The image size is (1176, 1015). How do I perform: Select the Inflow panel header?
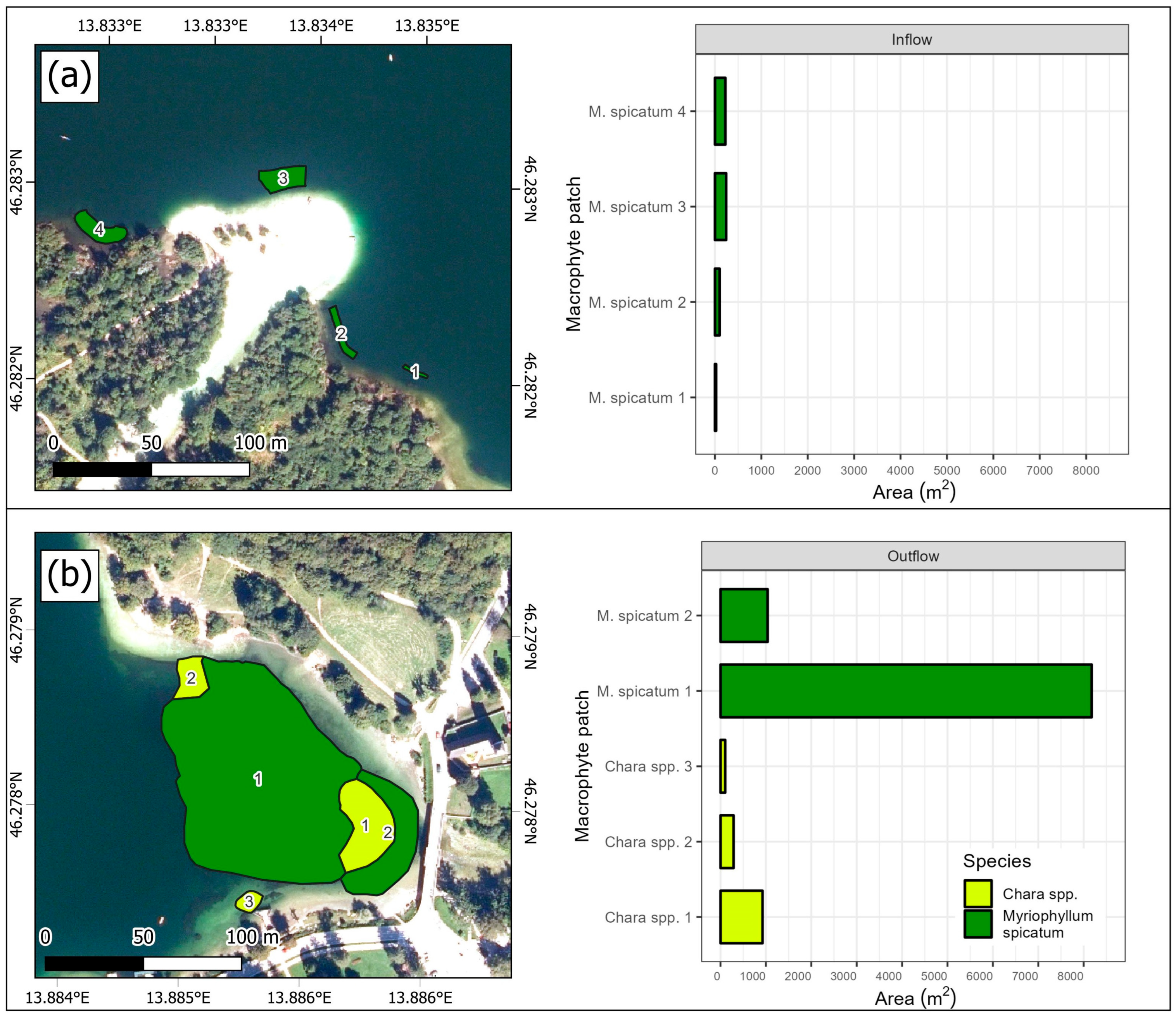point(912,40)
